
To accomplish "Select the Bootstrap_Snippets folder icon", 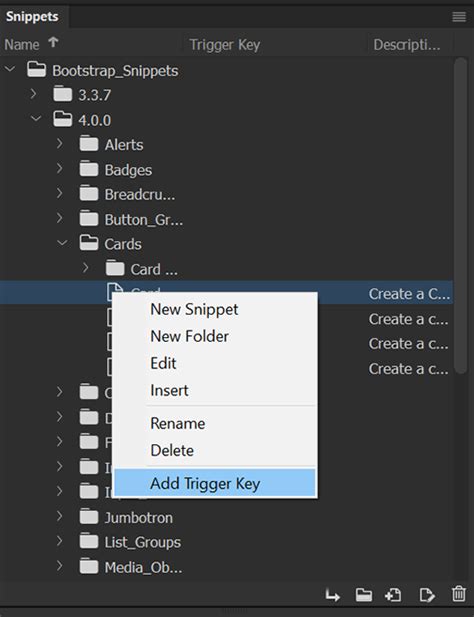I will (37, 70).
